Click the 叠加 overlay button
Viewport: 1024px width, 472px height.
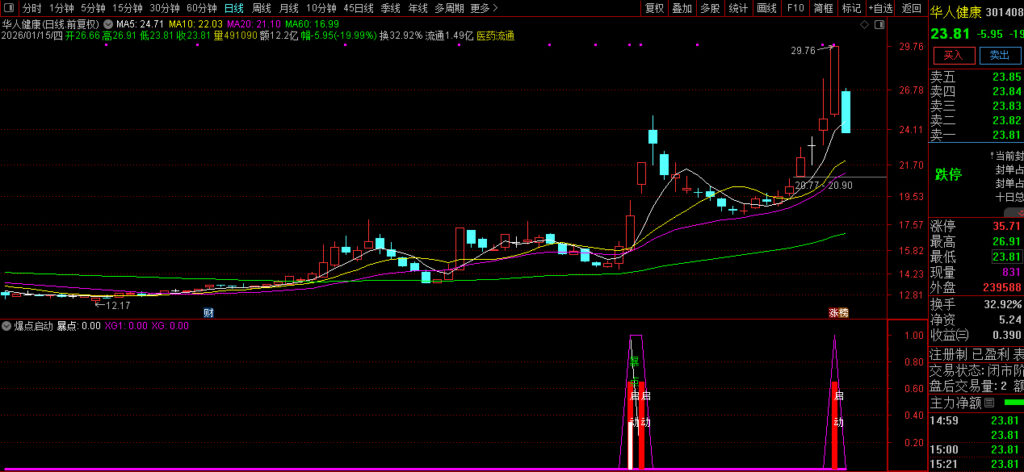tap(682, 8)
